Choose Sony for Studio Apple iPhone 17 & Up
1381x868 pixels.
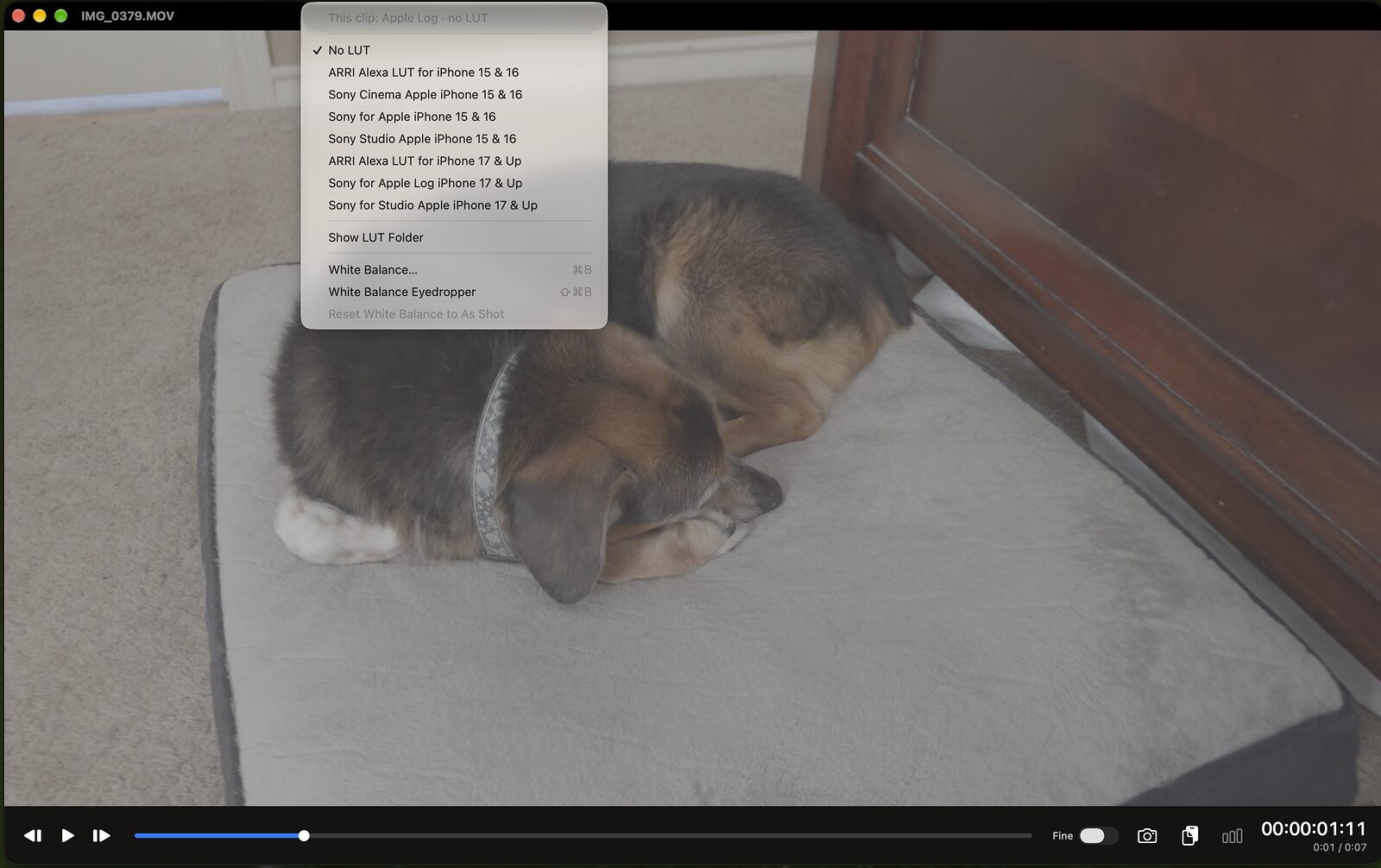pos(454,205)
